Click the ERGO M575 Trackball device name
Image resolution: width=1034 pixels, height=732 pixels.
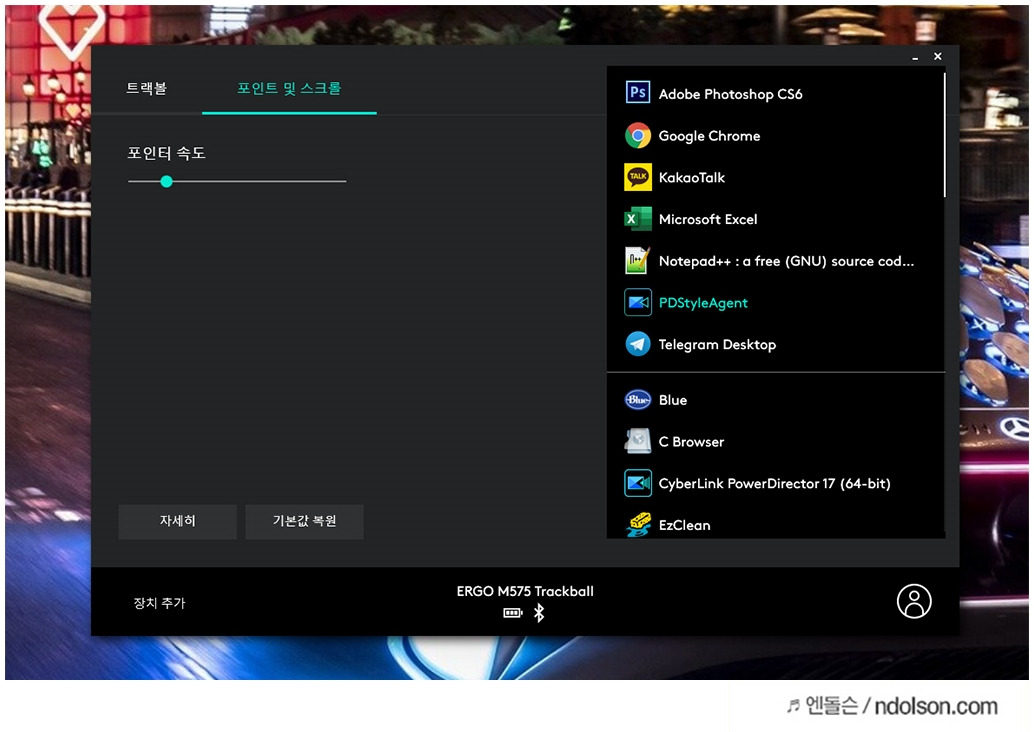[x=525, y=591]
